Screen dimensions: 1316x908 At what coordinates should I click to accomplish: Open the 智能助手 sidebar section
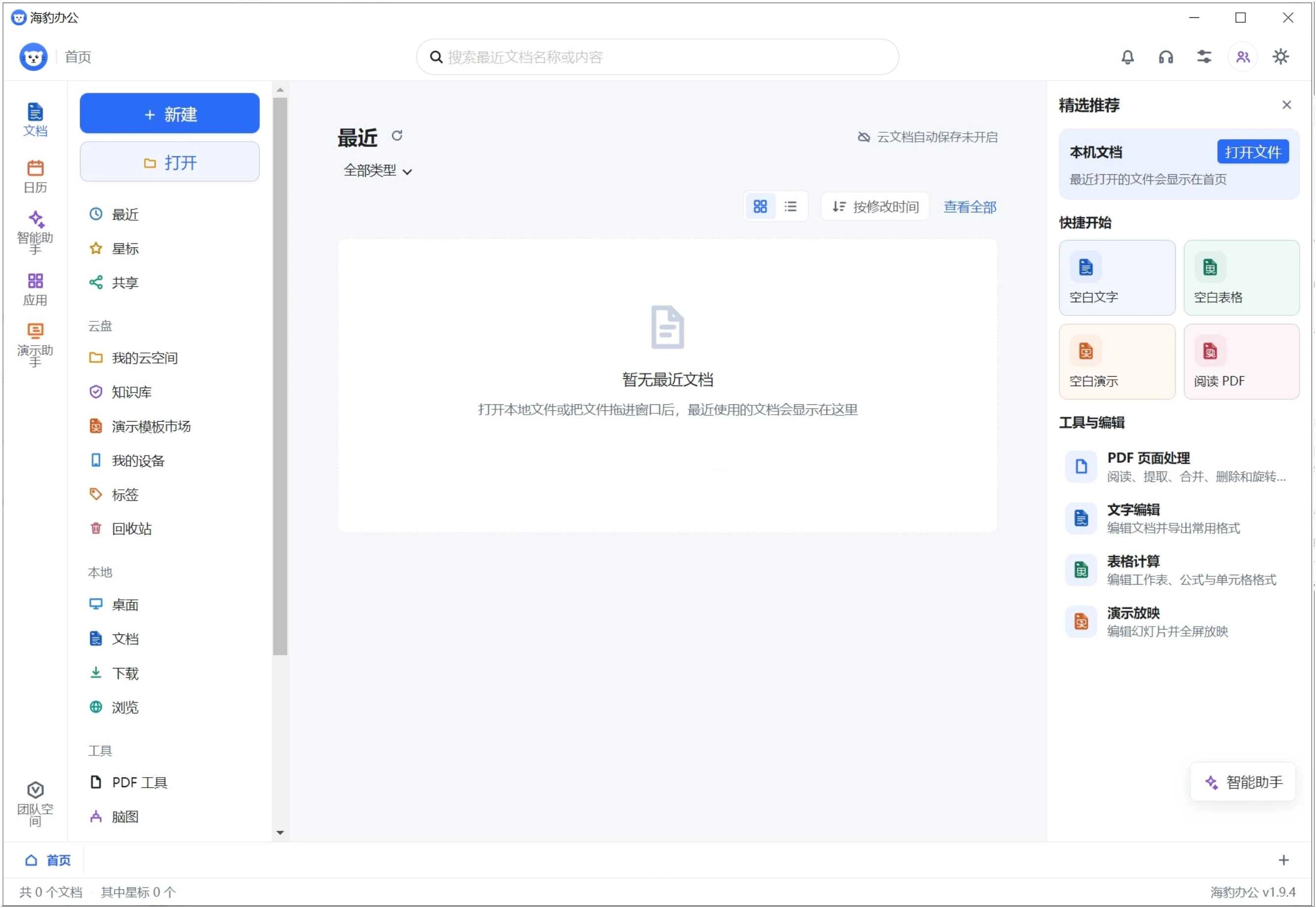click(35, 233)
